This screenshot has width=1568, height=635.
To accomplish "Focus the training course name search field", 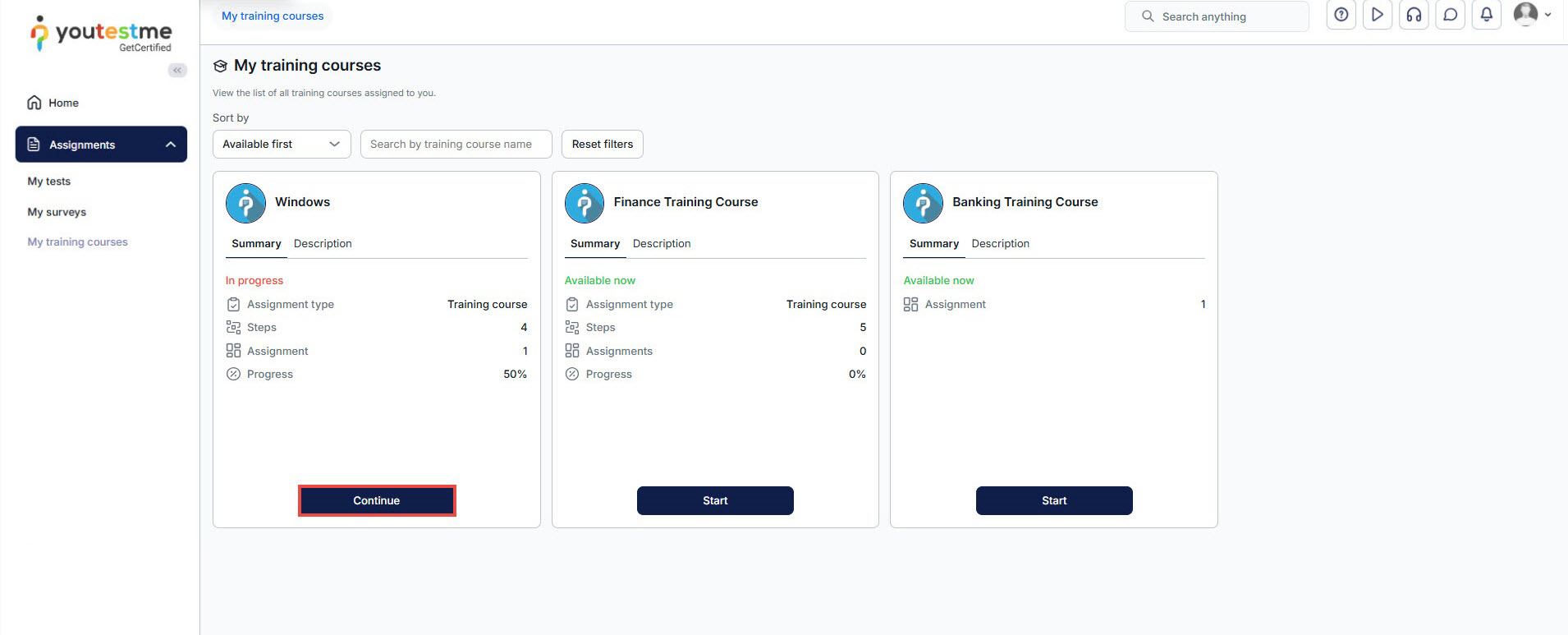I will [x=456, y=145].
